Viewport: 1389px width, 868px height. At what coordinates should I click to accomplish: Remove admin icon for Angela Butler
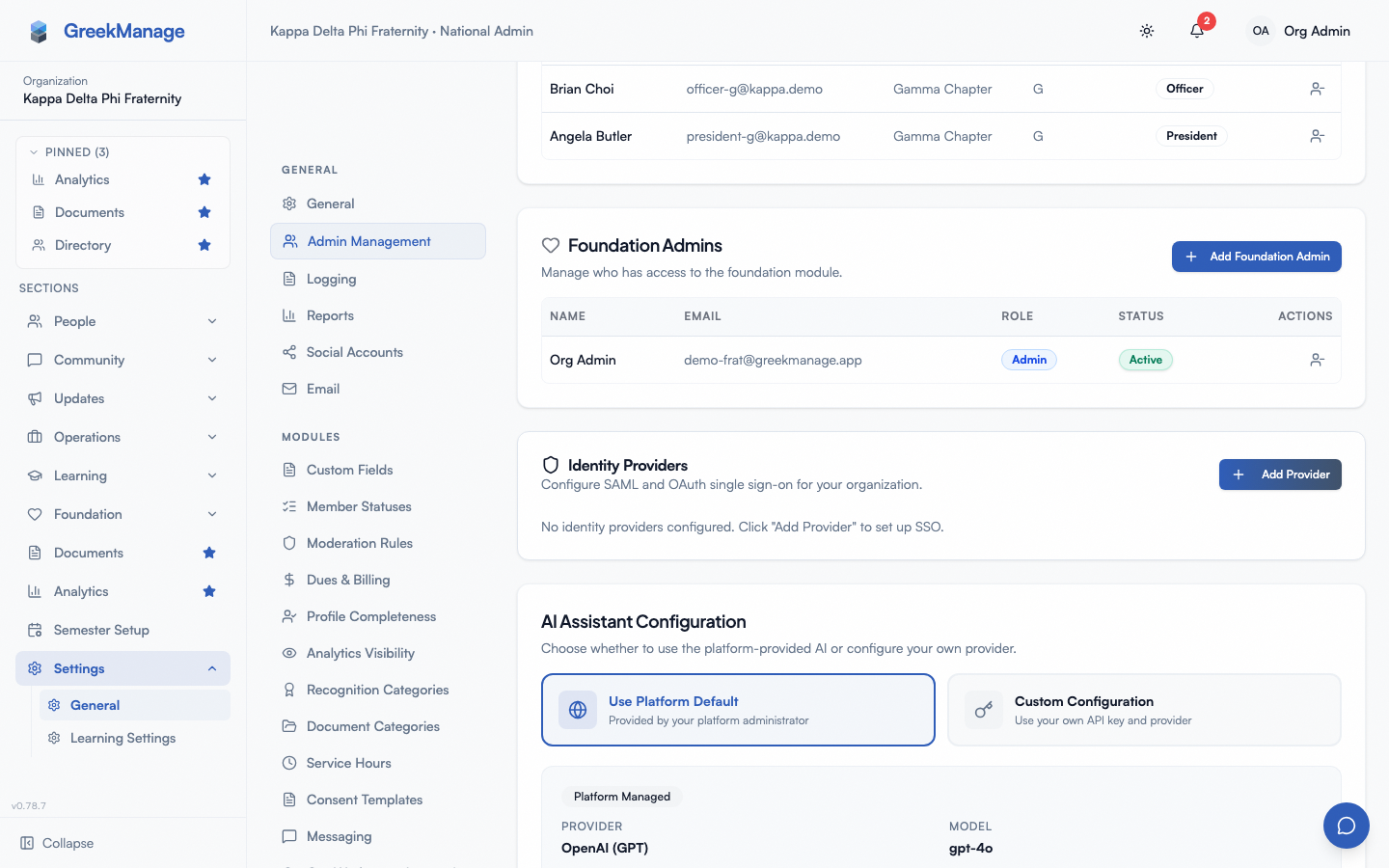1317,136
